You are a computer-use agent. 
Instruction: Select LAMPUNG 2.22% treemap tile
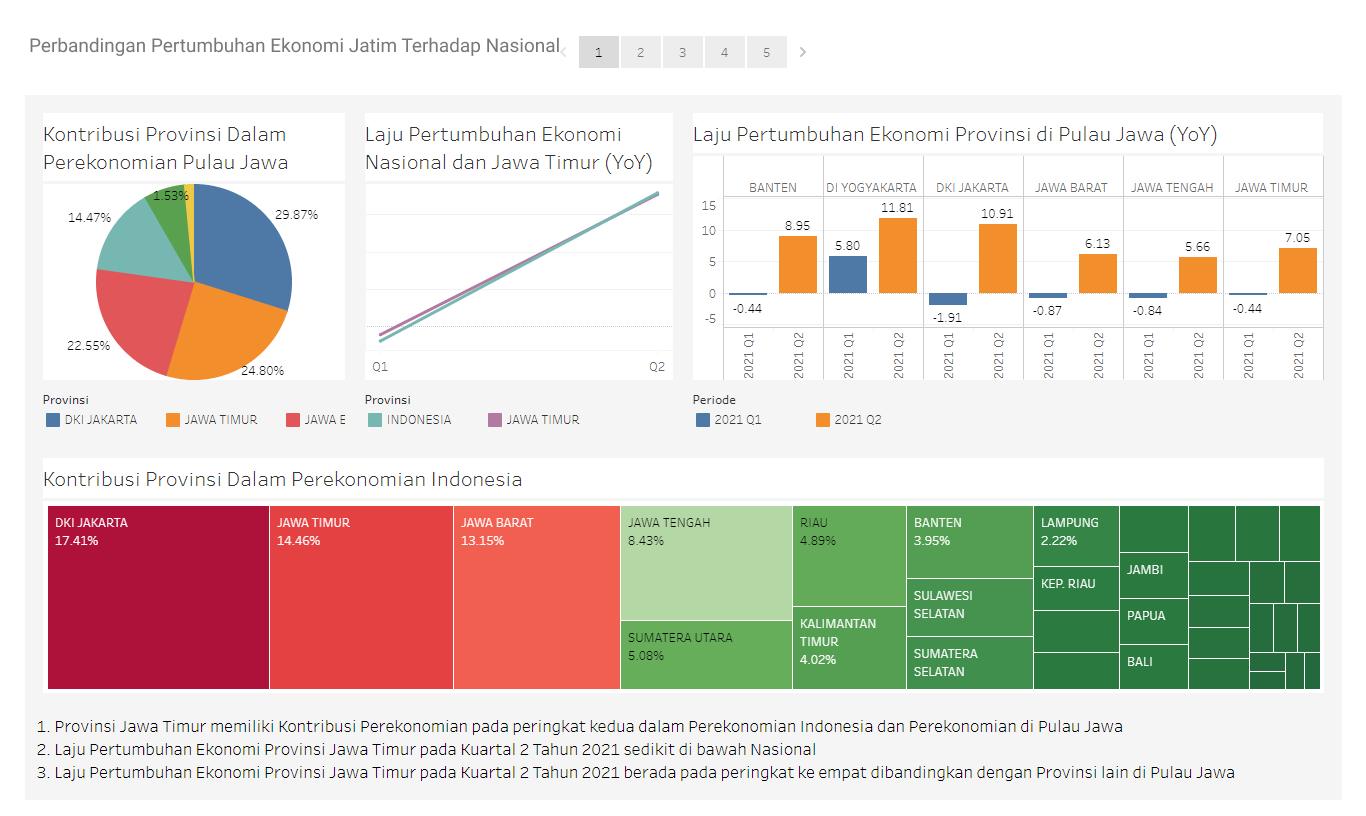coord(1076,536)
